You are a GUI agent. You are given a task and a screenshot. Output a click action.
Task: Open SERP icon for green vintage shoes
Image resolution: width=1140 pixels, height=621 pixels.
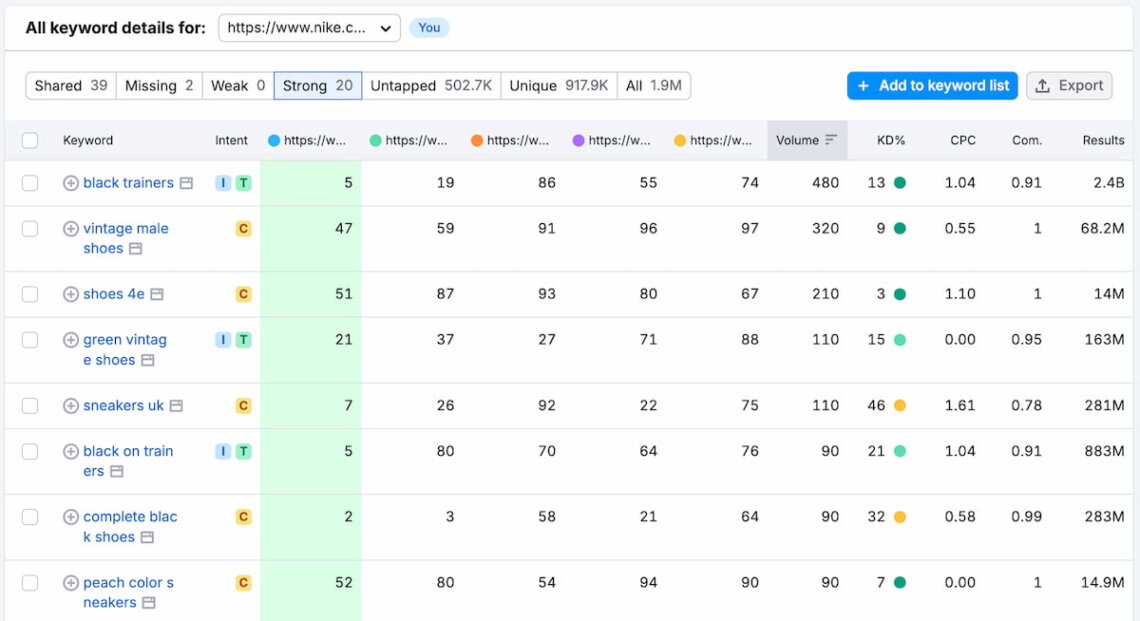148,361
